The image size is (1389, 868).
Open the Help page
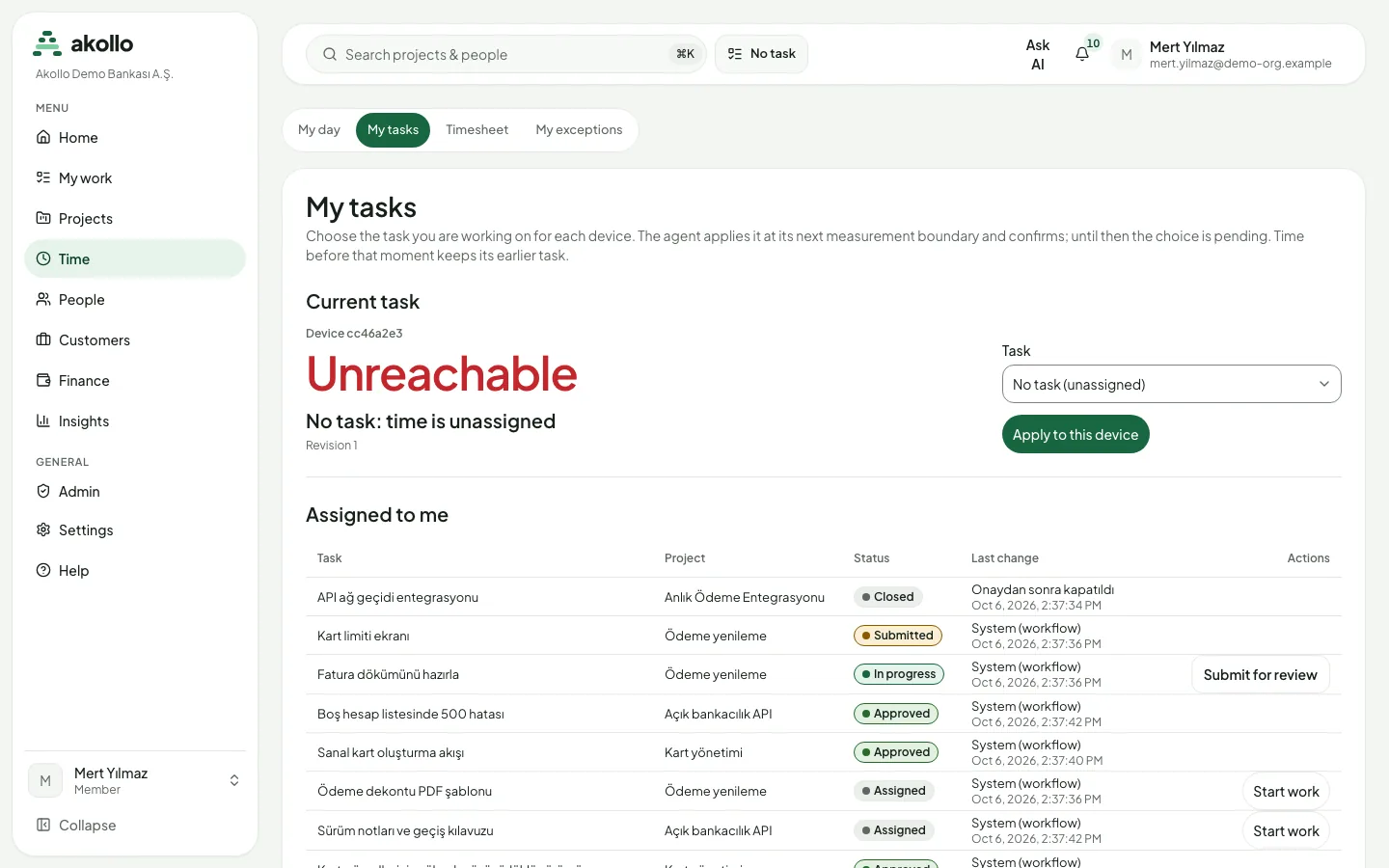[135, 571]
